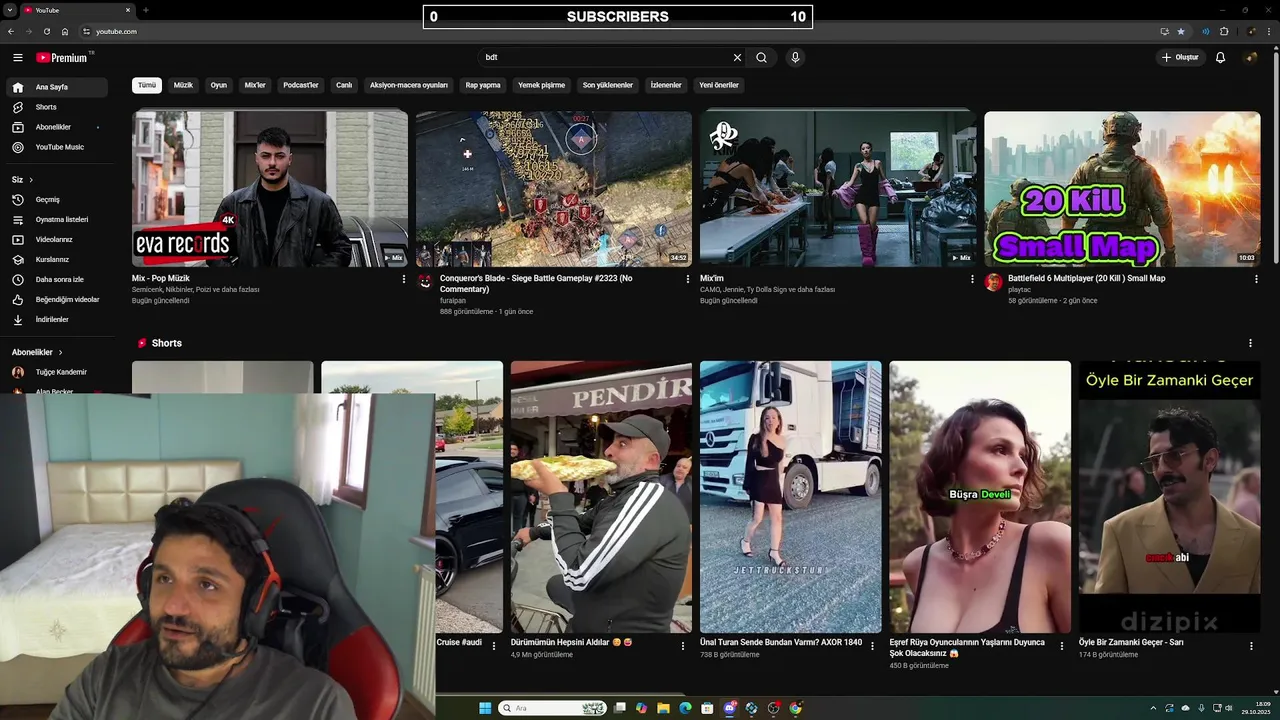
Task: Play the Ünal Turan AXOR 1840 short
Action: pyautogui.click(x=790, y=497)
